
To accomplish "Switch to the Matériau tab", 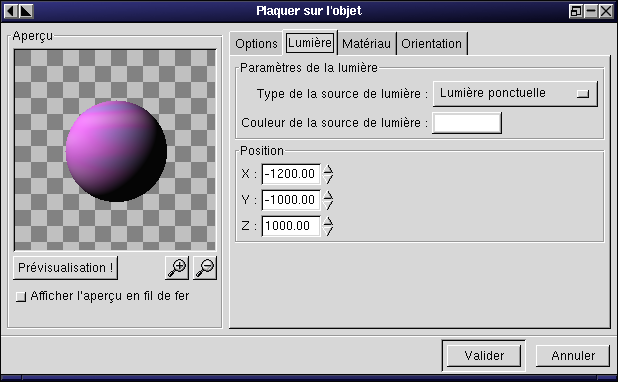I will click(x=366, y=43).
